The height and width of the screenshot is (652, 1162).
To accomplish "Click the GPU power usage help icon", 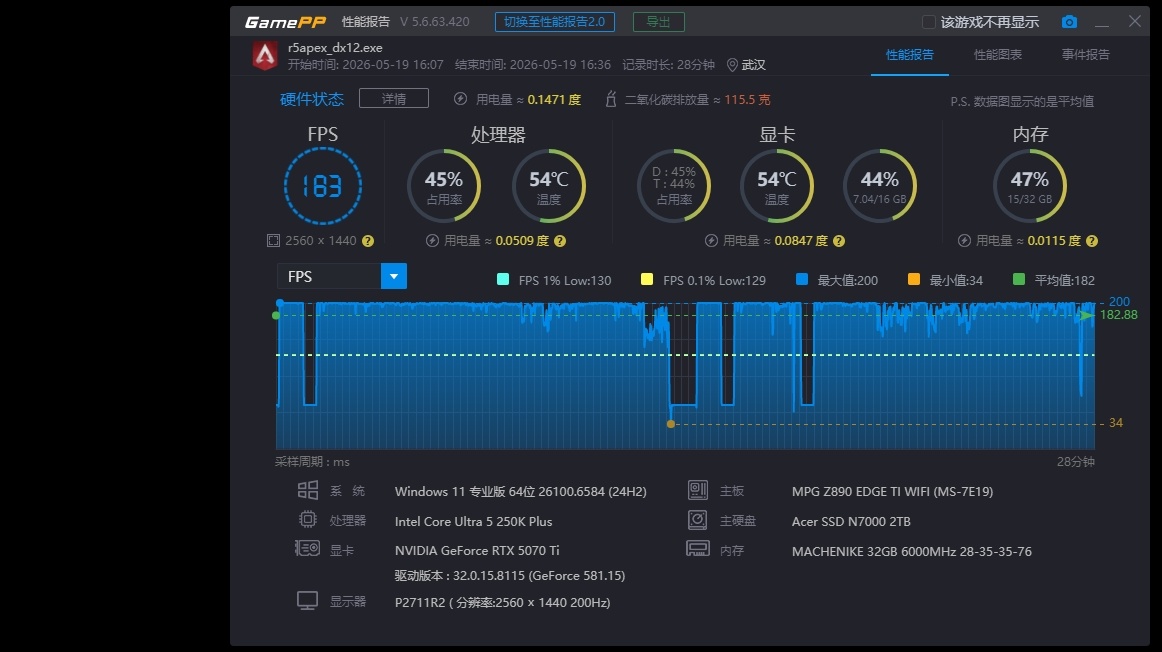I will pyautogui.click(x=839, y=241).
